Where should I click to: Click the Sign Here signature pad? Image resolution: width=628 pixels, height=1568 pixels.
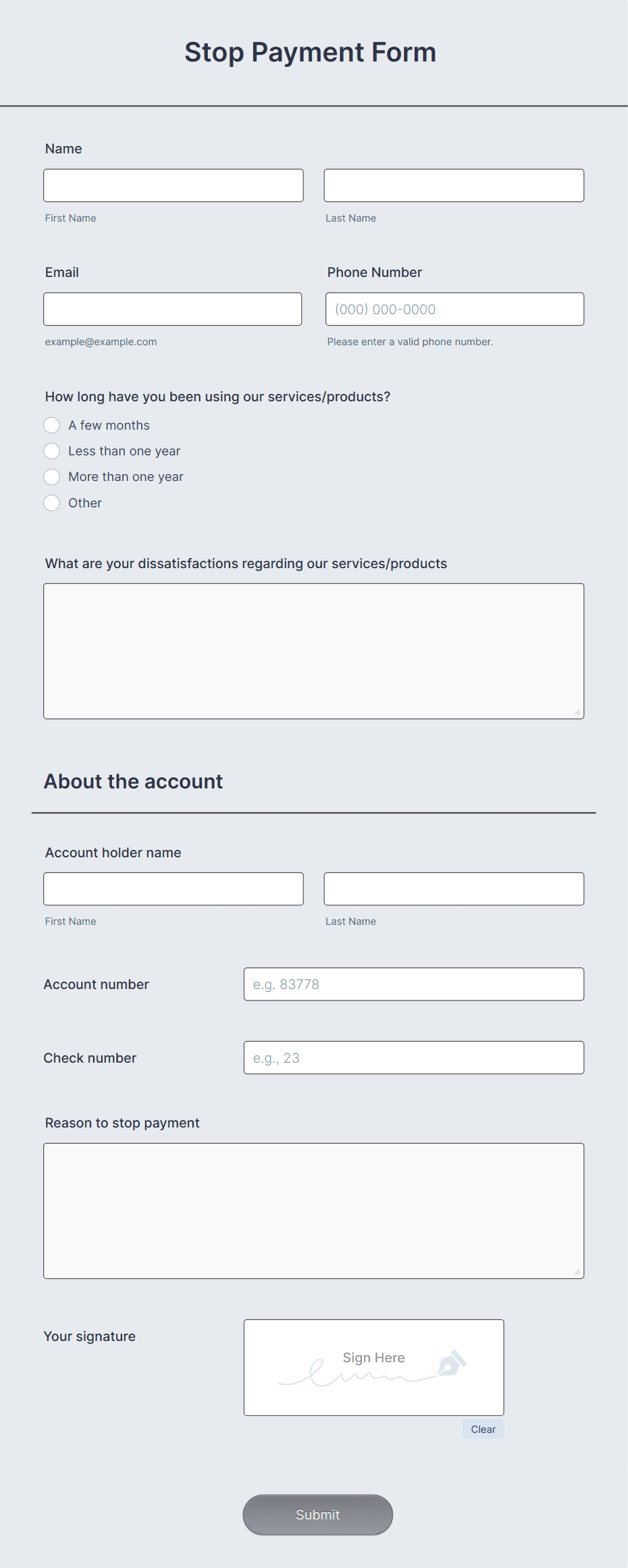373,1367
